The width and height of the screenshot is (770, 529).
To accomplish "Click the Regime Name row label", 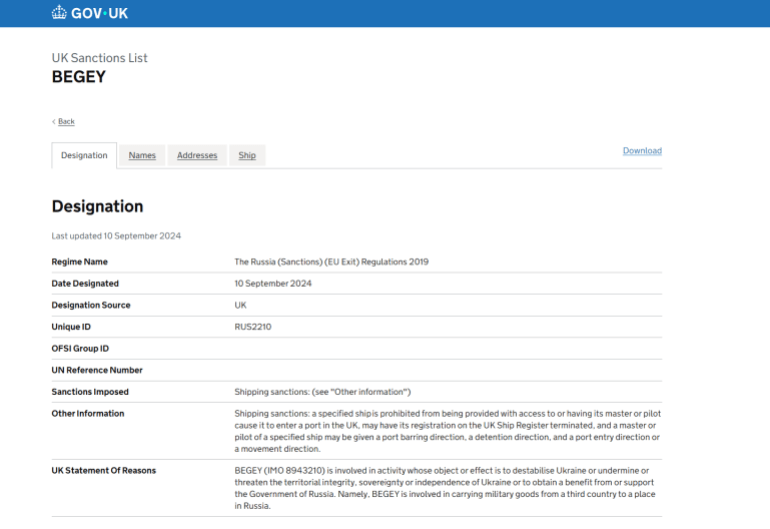I will (x=80, y=262).
